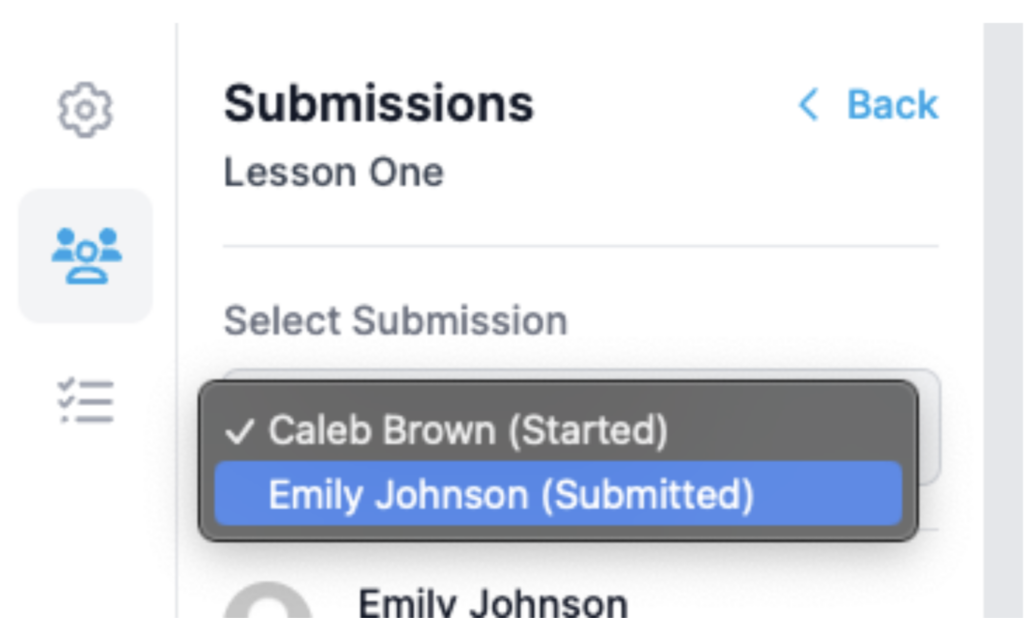This screenshot has width=1024, height=618.
Task: Go back using the Back link text
Action: click(x=892, y=104)
